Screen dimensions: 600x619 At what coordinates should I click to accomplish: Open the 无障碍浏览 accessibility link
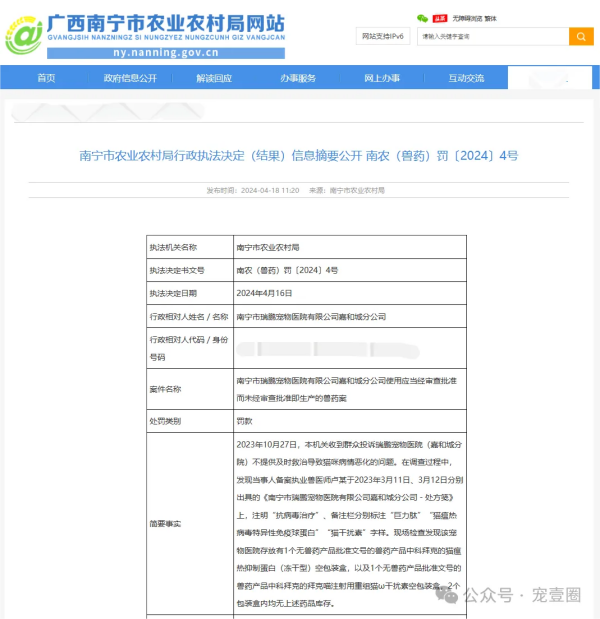(467, 19)
